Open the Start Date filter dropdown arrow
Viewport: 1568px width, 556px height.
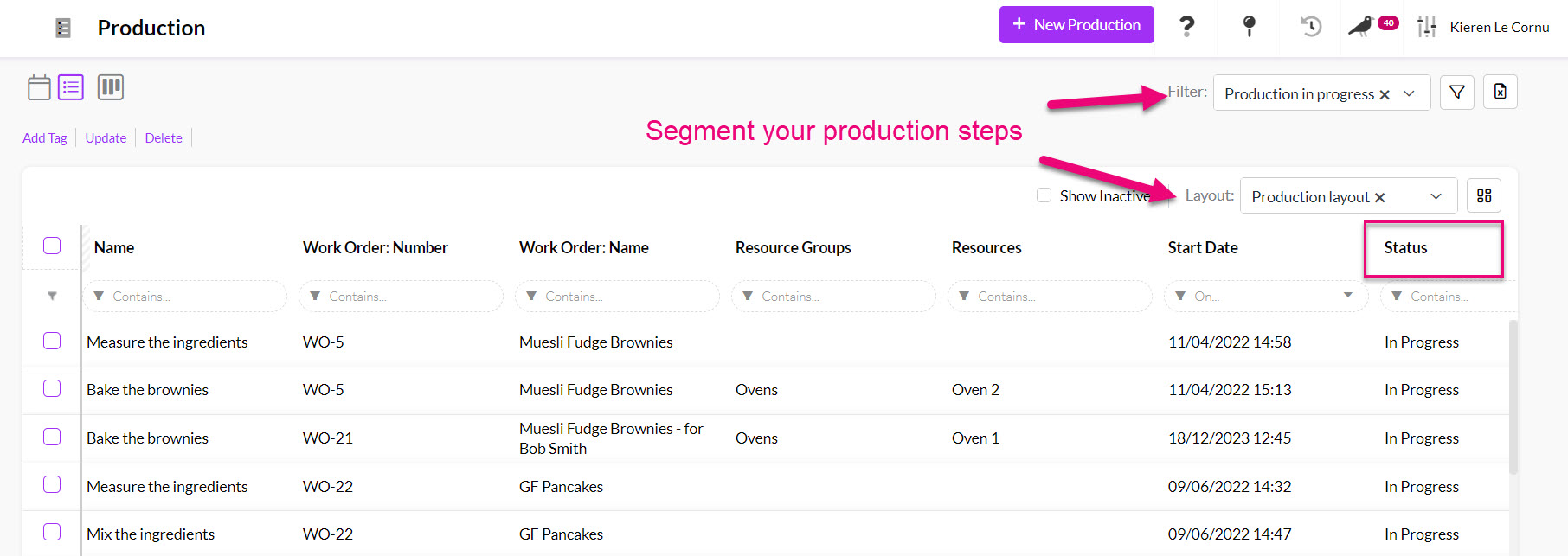(1347, 296)
